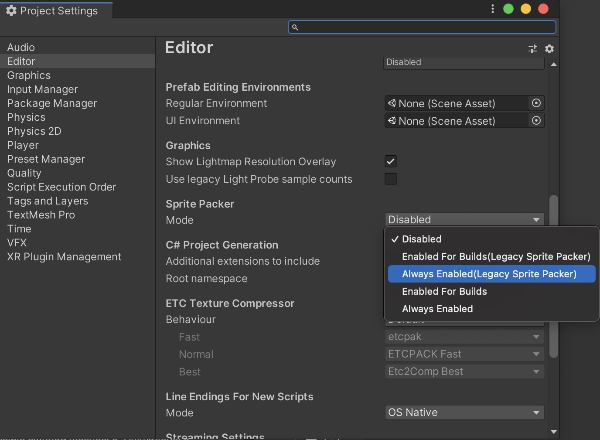Open Script Execution Order settings
600x440 pixels.
click(x=77, y=187)
